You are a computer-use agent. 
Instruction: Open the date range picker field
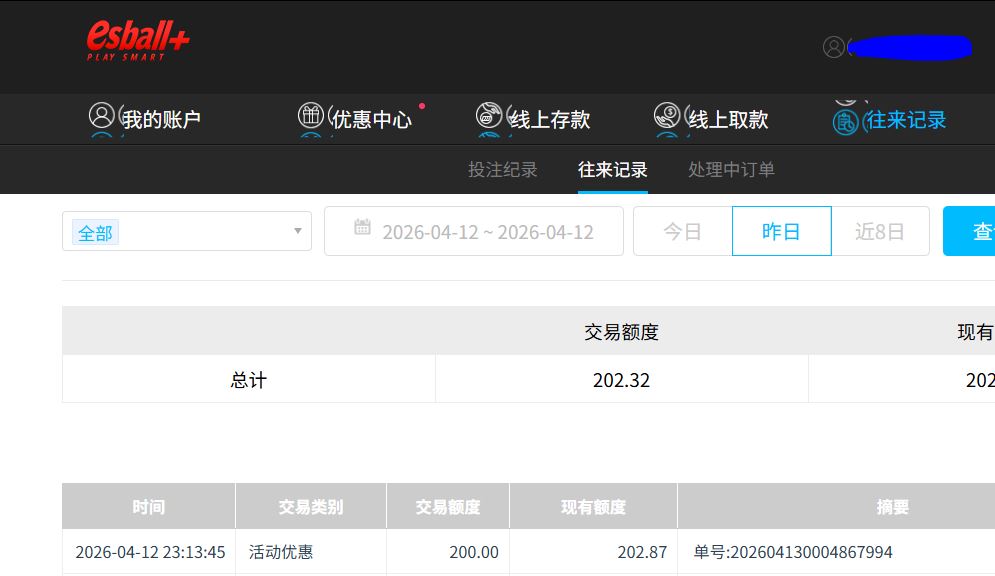pos(487,232)
